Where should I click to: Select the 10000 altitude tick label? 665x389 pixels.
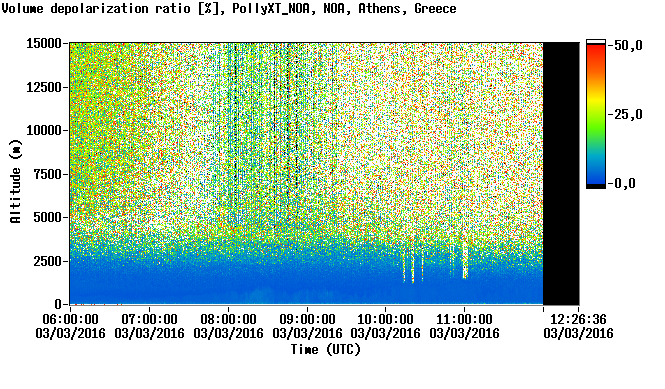[44, 131]
